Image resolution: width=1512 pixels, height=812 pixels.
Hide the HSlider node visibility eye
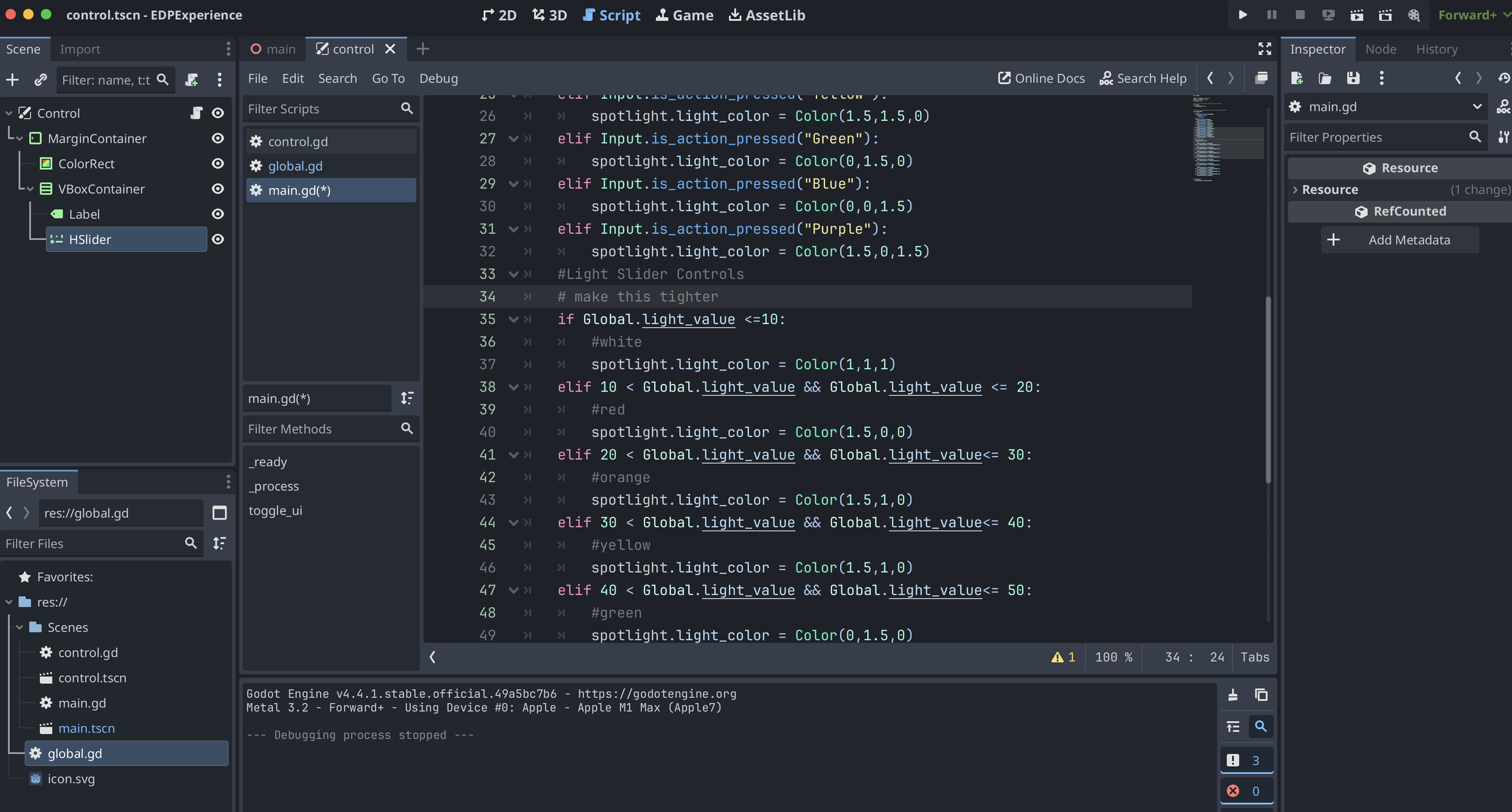218,239
